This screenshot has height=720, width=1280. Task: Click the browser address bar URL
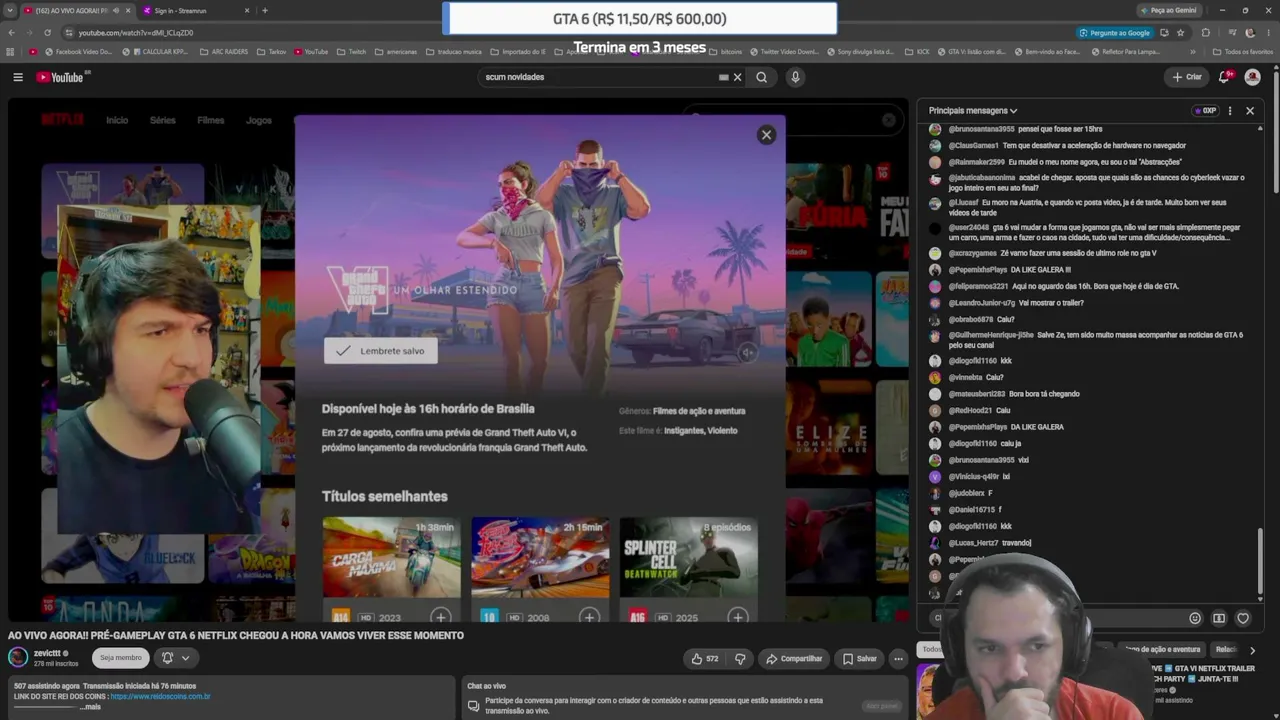click(x=136, y=33)
